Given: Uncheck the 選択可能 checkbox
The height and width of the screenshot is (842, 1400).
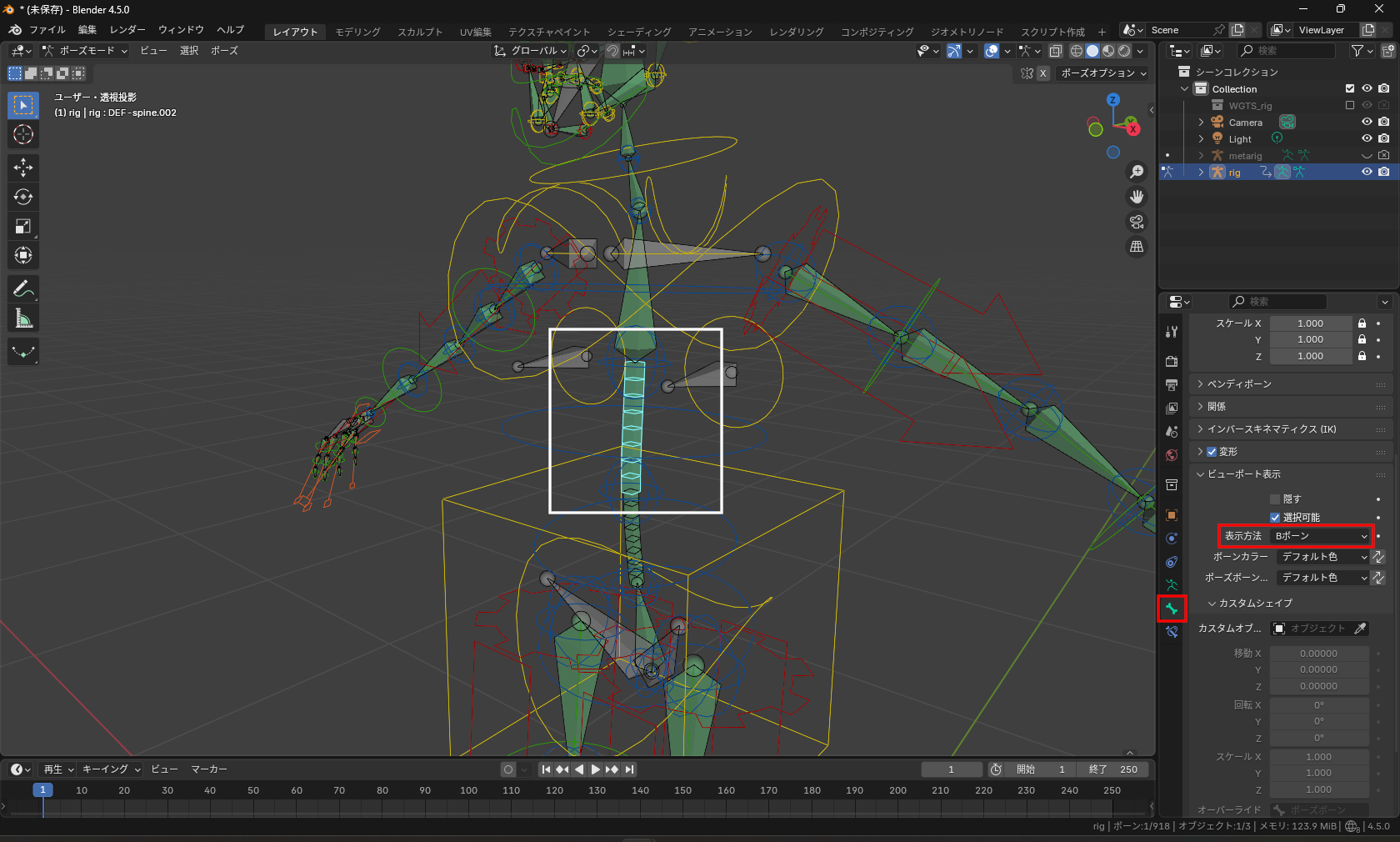Looking at the screenshot, I should (x=1275, y=518).
